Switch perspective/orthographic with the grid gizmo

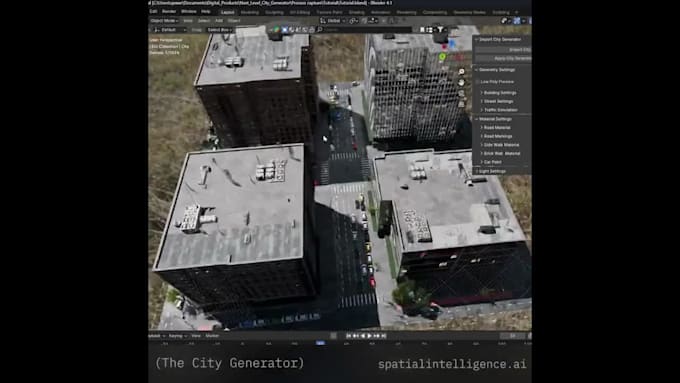click(x=461, y=104)
